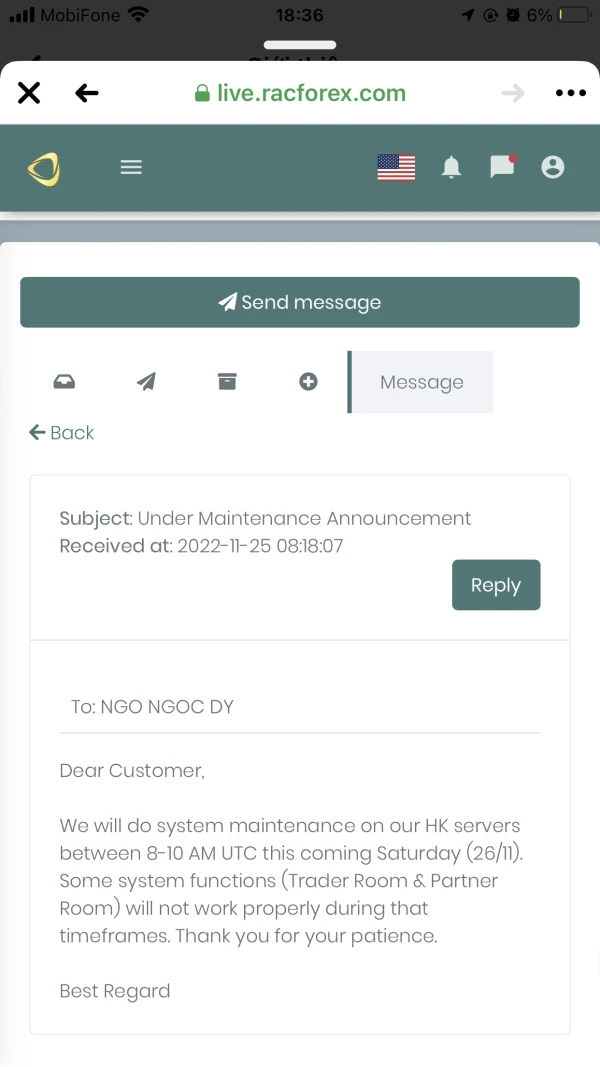
Task: Click the plus circle compose tab
Action: tap(308, 381)
